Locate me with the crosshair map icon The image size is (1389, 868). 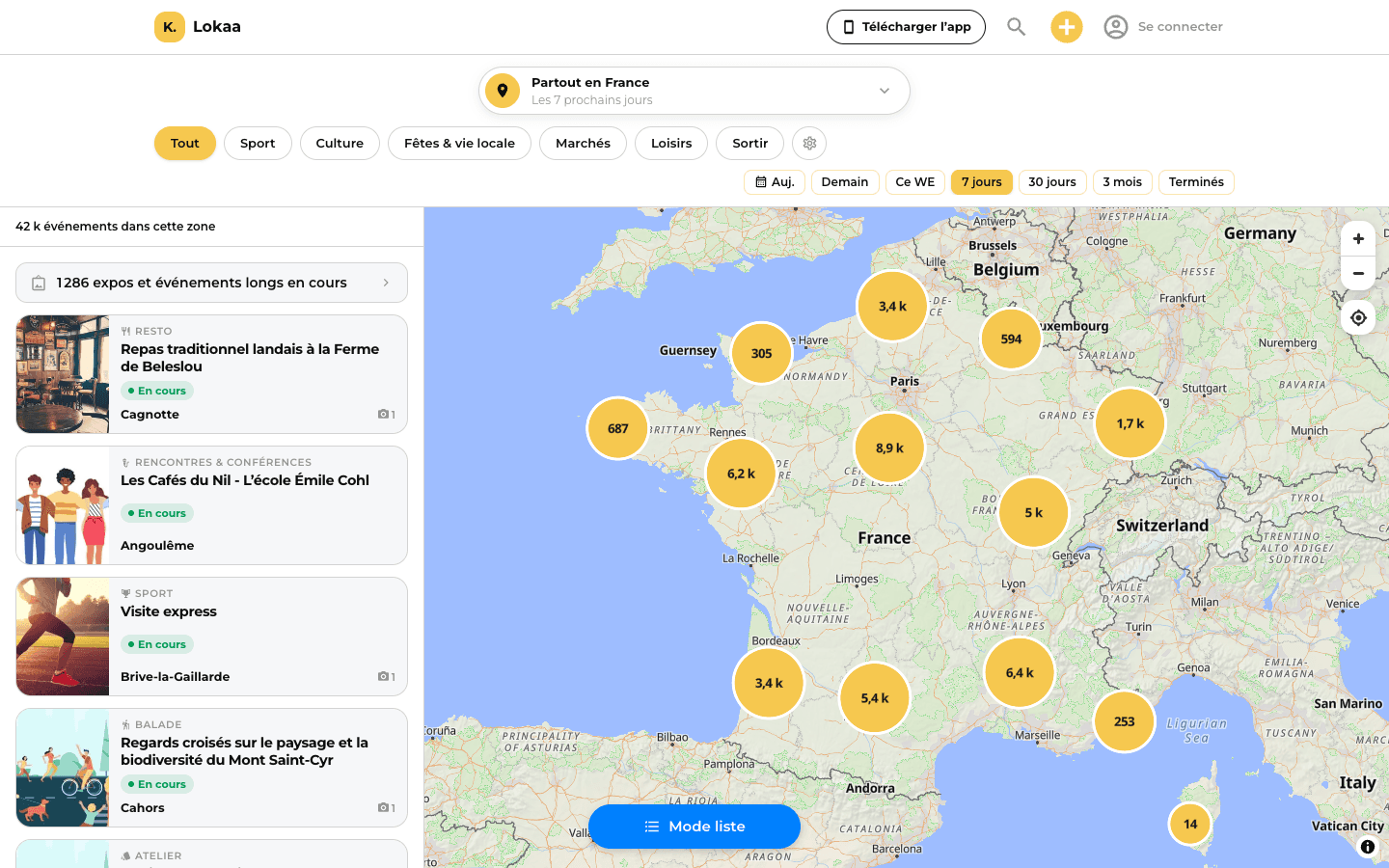pyautogui.click(x=1358, y=317)
